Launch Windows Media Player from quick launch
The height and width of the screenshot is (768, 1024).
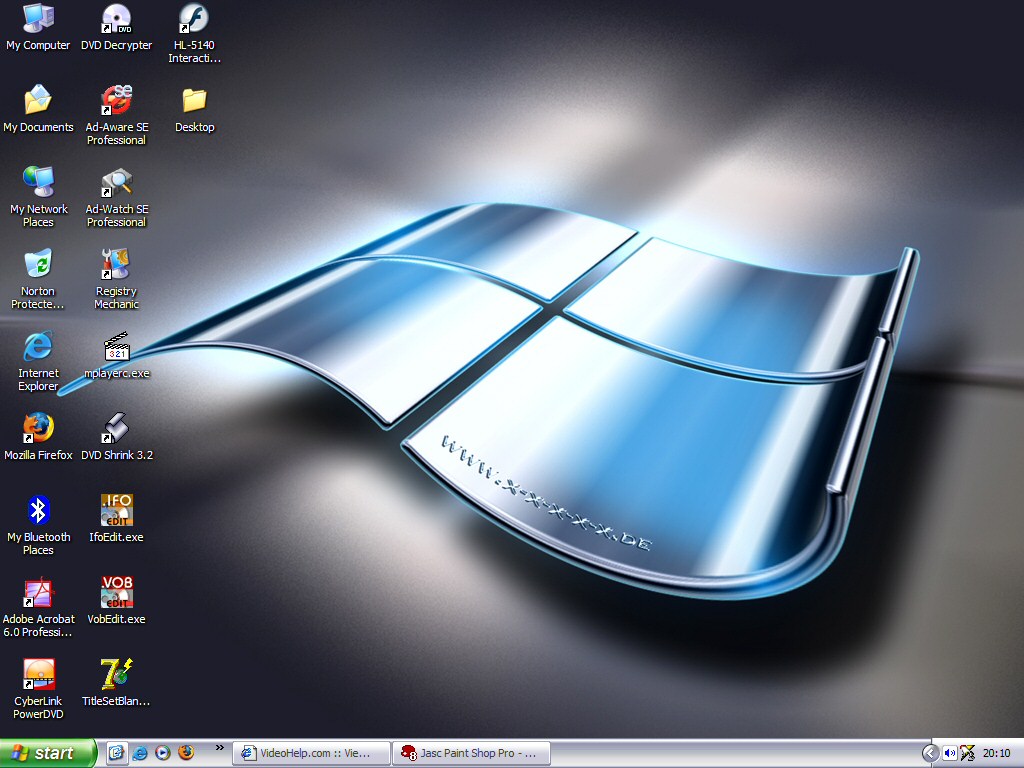163,753
